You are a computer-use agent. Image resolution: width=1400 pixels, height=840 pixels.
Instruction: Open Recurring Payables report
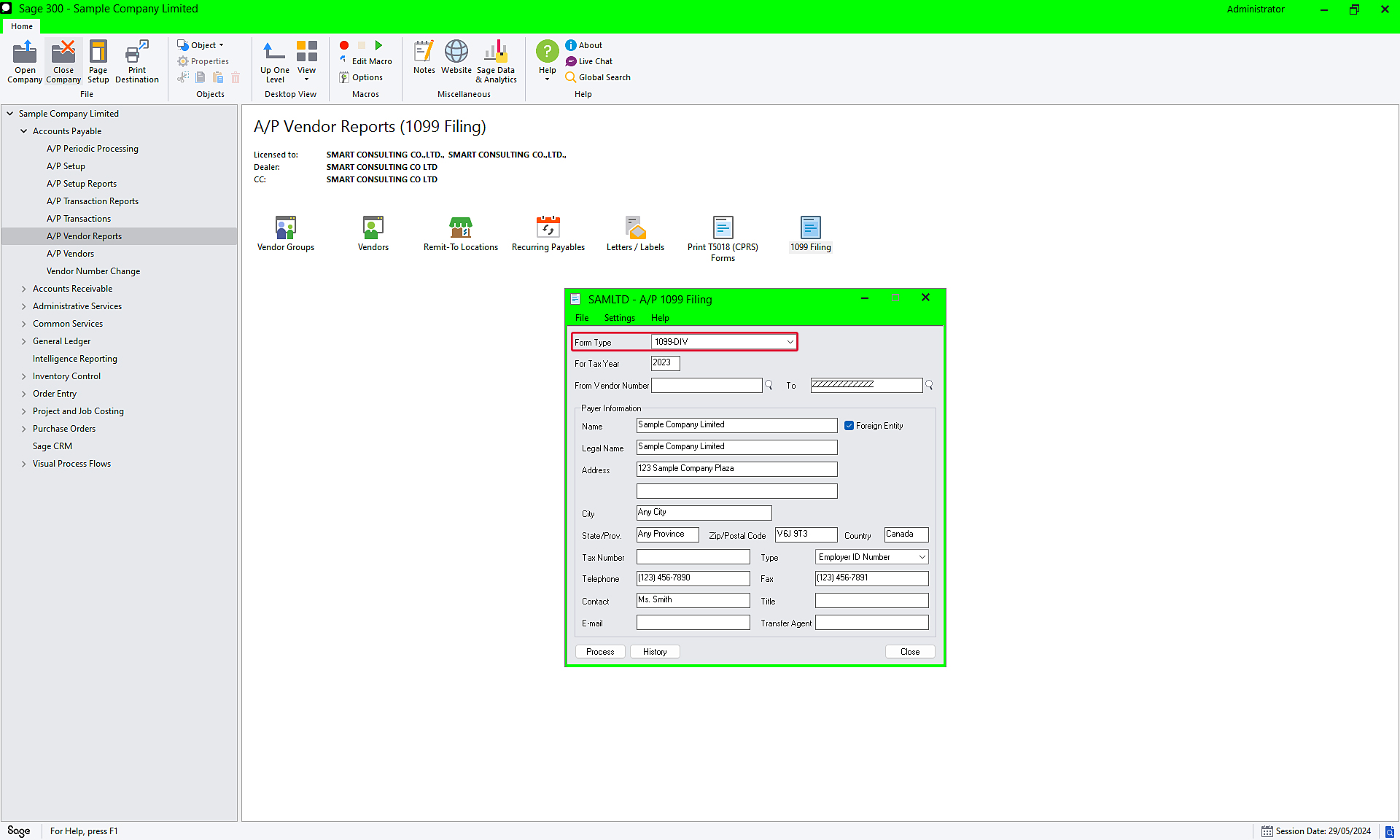548,234
